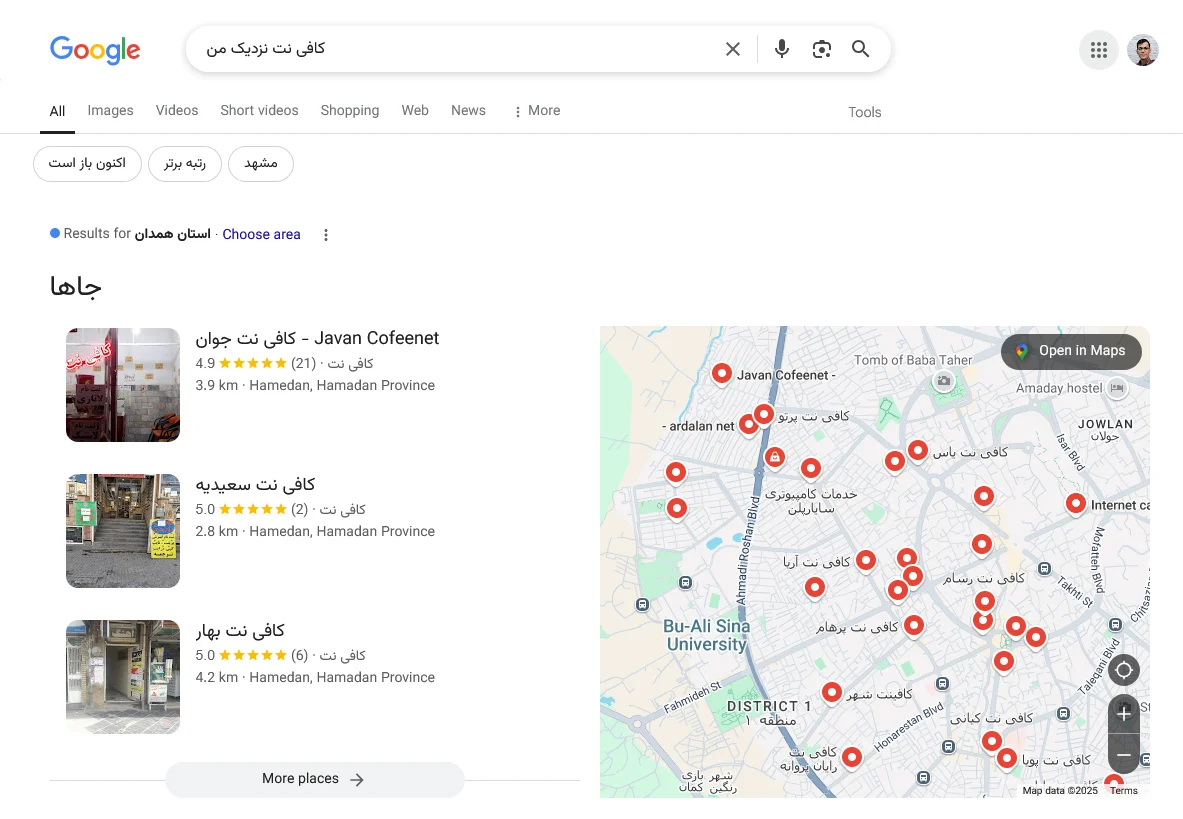Screen dimensions: 1183x819
Task: Click the magnifying glass search icon
Action: [x=860, y=49]
